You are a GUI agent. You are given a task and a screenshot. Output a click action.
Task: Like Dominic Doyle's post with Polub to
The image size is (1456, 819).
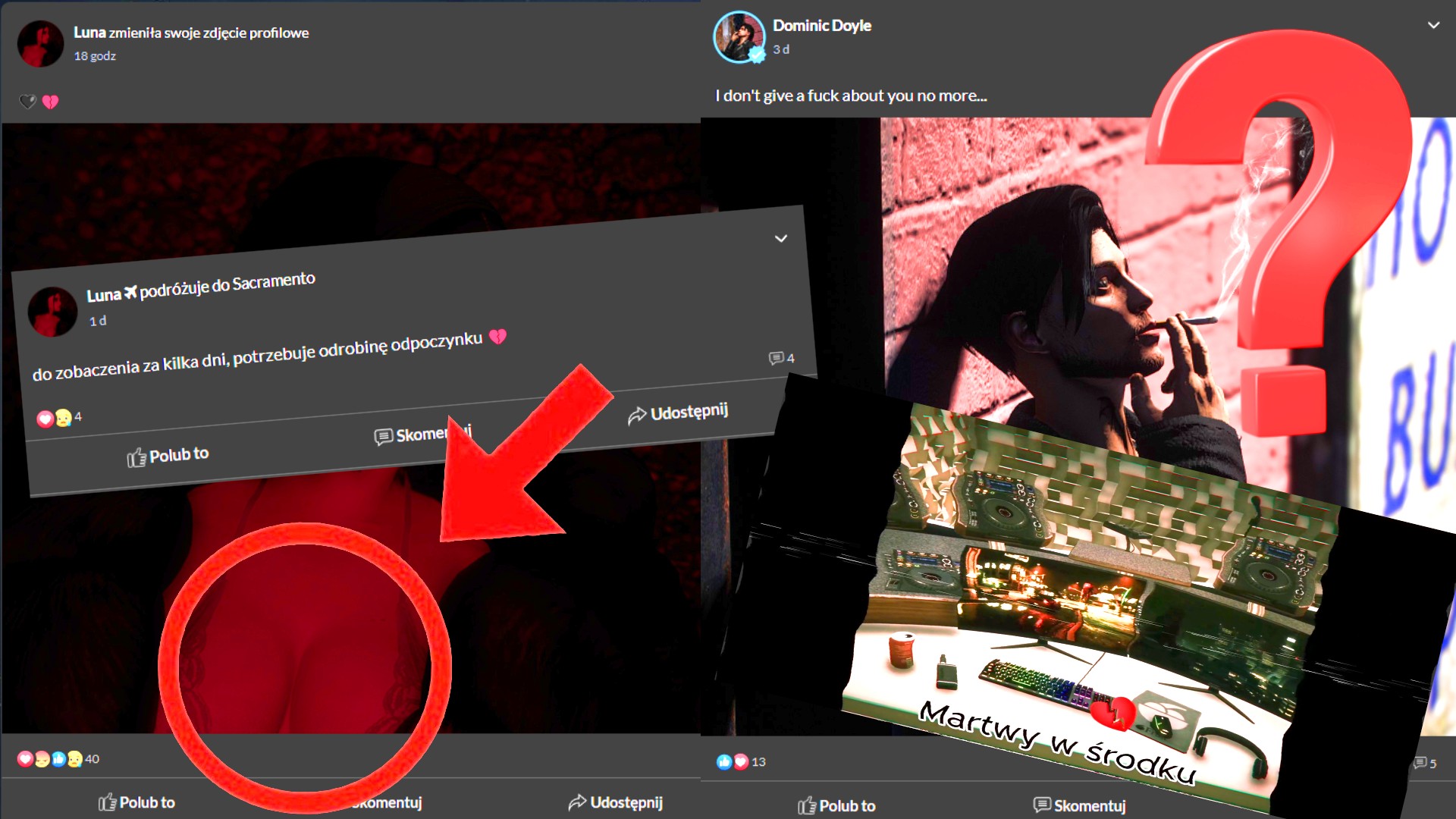coord(836,805)
